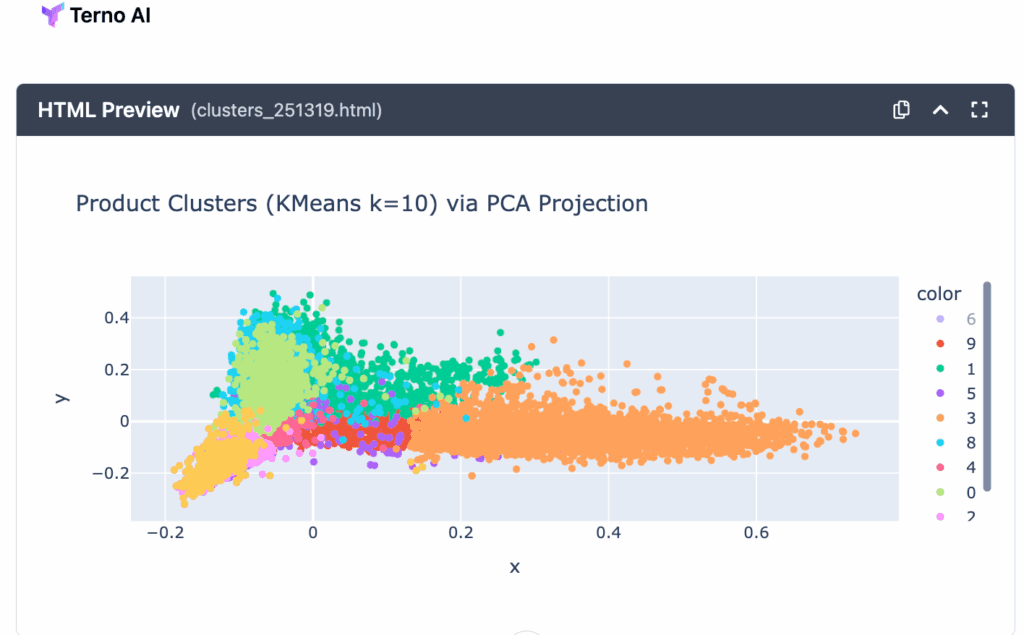Click the orange swatch for cluster 3
The image size is (1024, 635).
coord(941,418)
